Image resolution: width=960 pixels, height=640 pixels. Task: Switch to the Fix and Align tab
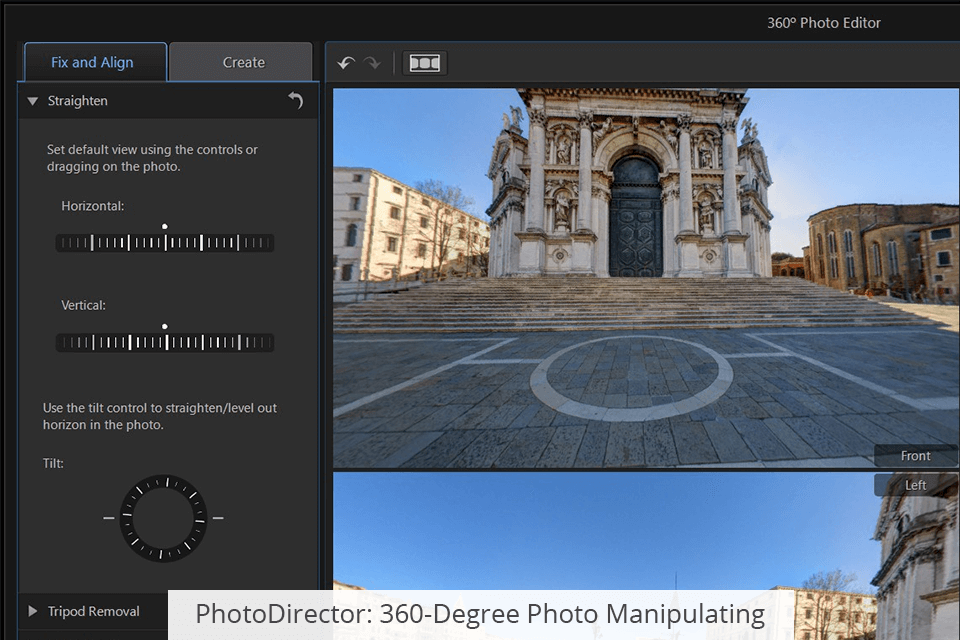click(93, 62)
